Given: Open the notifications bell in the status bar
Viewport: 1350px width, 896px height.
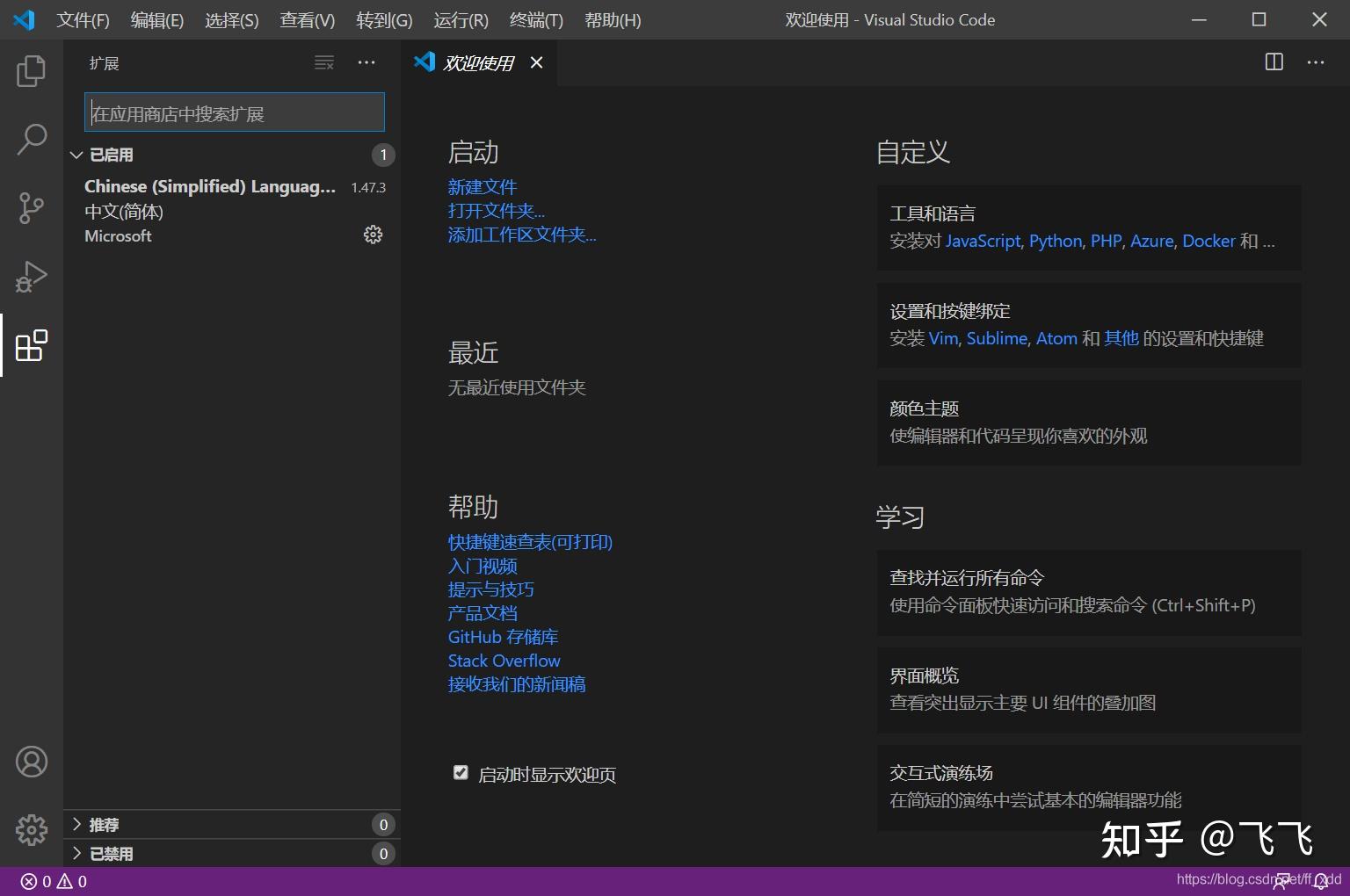Looking at the screenshot, I should [x=1319, y=881].
